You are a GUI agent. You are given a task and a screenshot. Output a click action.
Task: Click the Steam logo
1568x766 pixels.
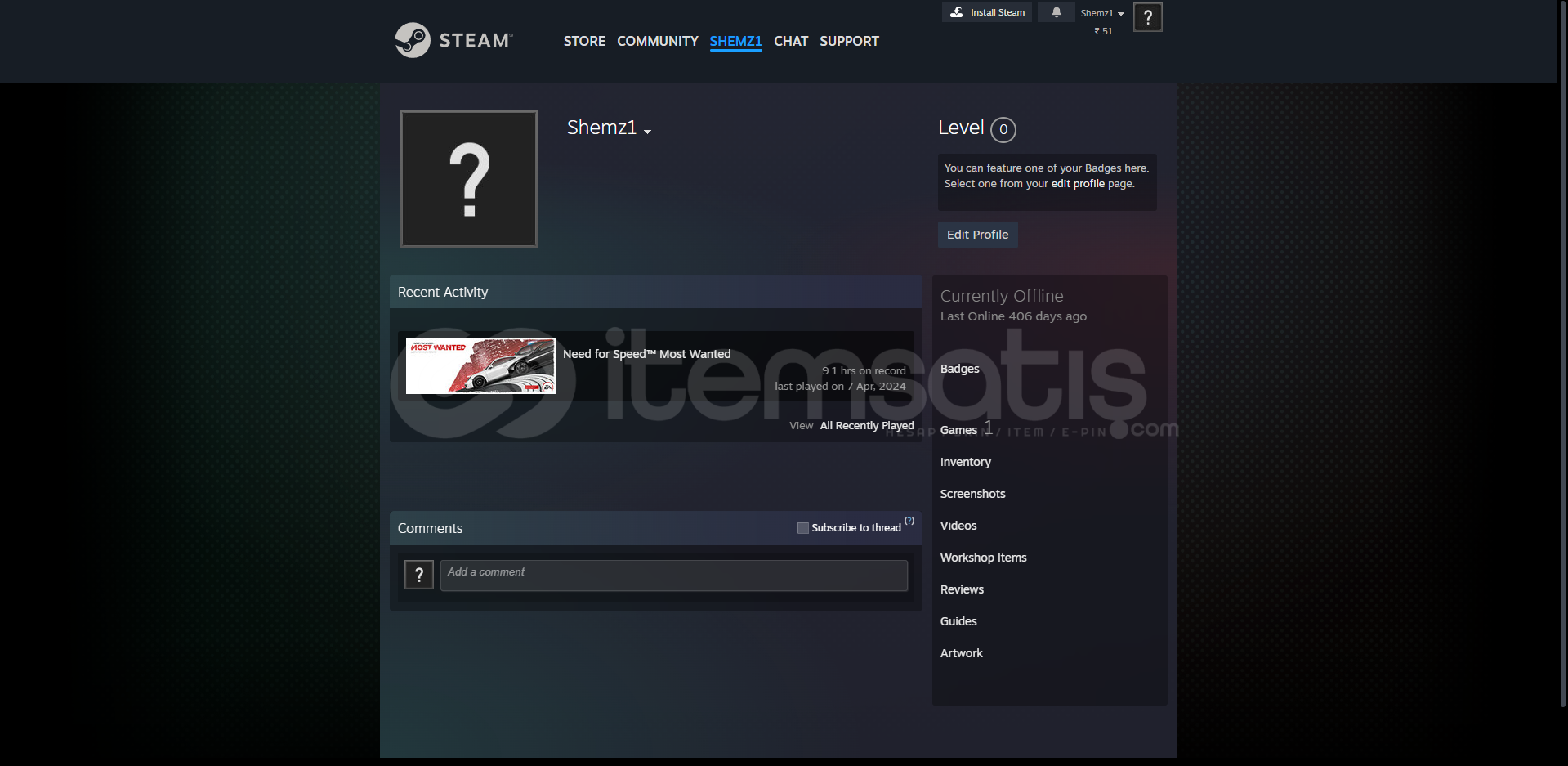pos(453,40)
